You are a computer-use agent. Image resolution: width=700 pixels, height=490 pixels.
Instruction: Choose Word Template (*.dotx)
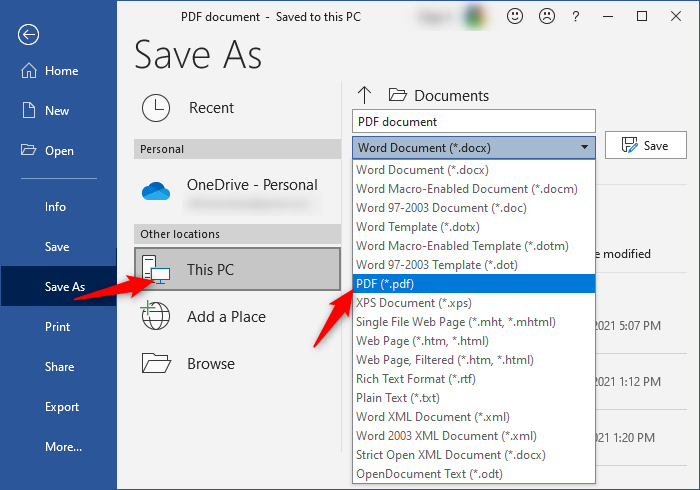click(x=474, y=227)
